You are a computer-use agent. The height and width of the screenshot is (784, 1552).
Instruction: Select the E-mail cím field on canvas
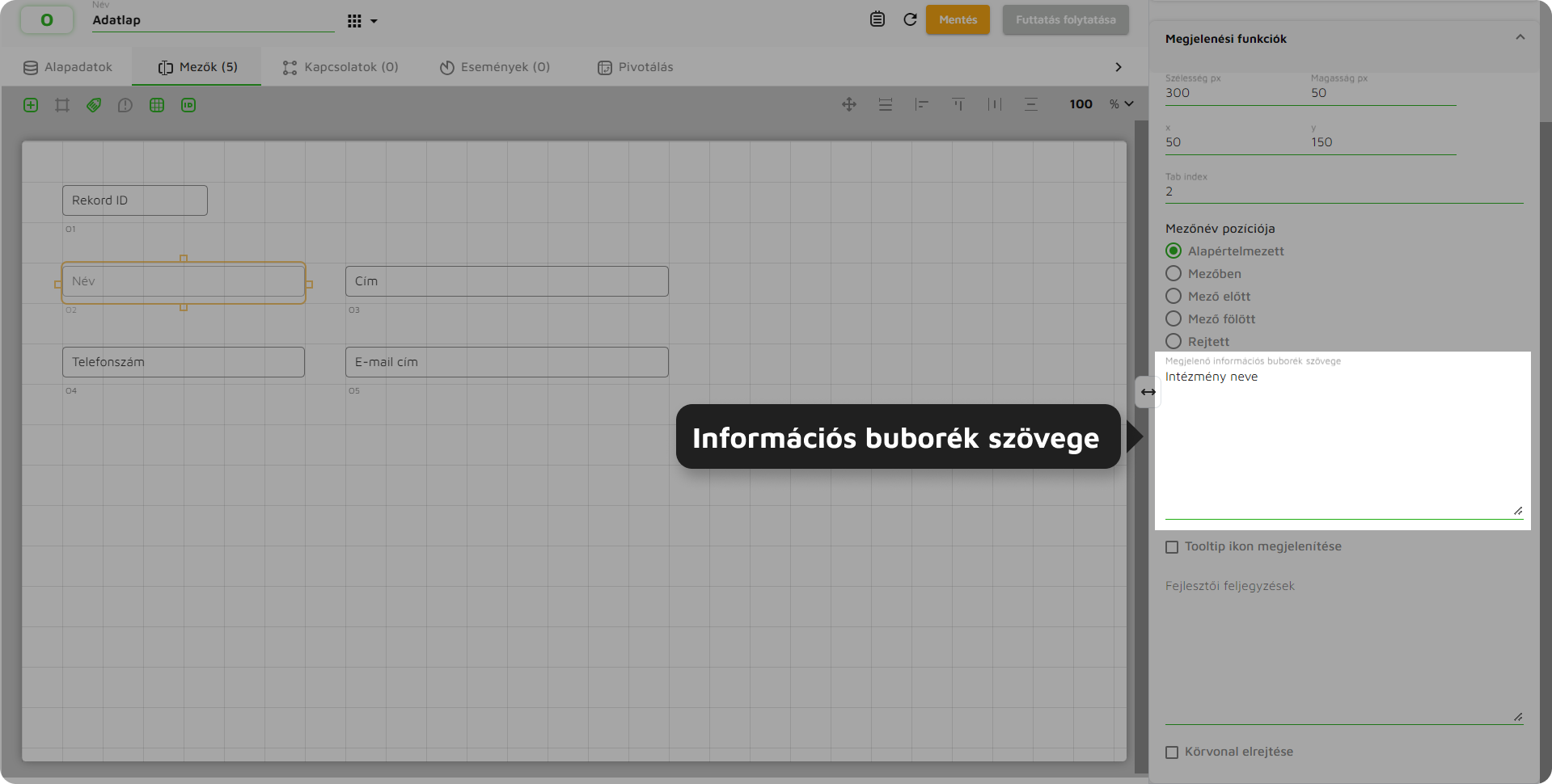(507, 362)
